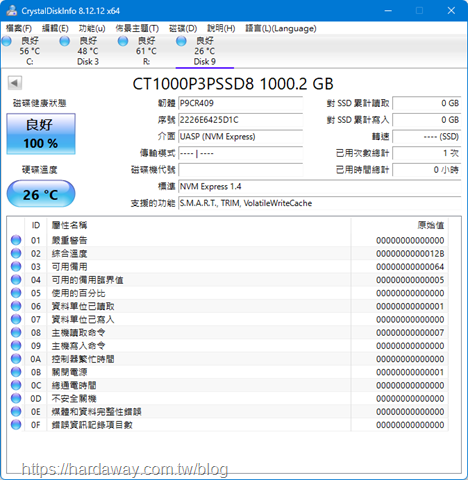This screenshot has width=468, height=480.
Task: Click the status orb of attribute 05
Action: tap(16, 293)
